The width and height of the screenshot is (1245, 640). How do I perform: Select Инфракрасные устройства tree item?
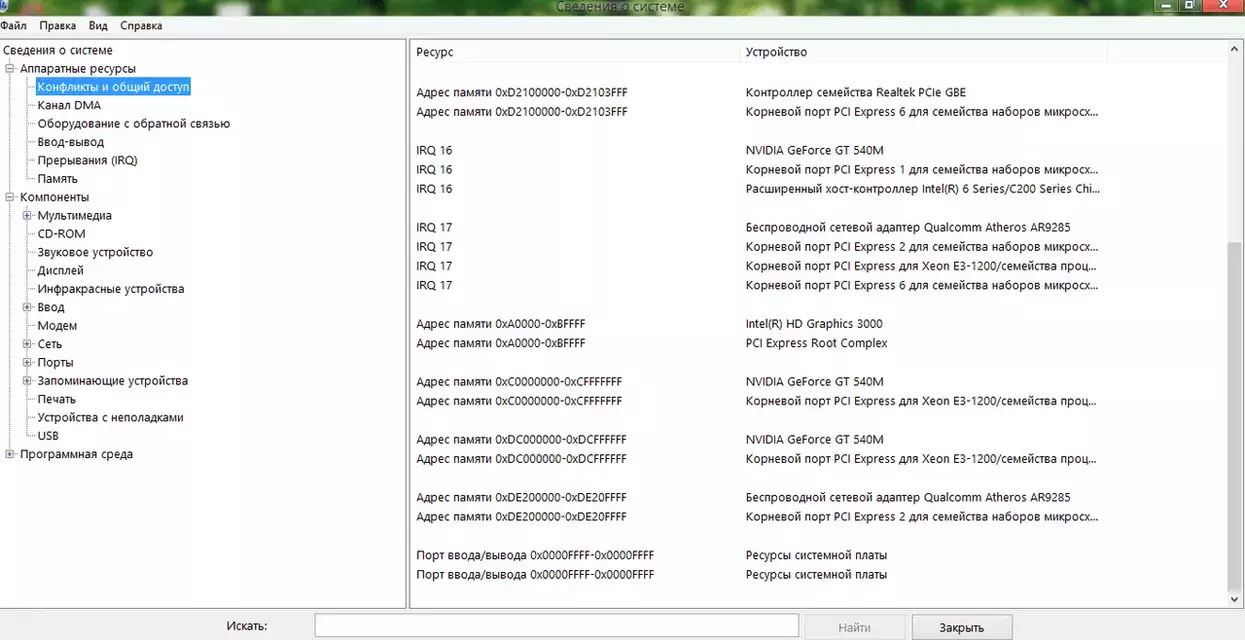pyautogui.click(x=111, y=289)
